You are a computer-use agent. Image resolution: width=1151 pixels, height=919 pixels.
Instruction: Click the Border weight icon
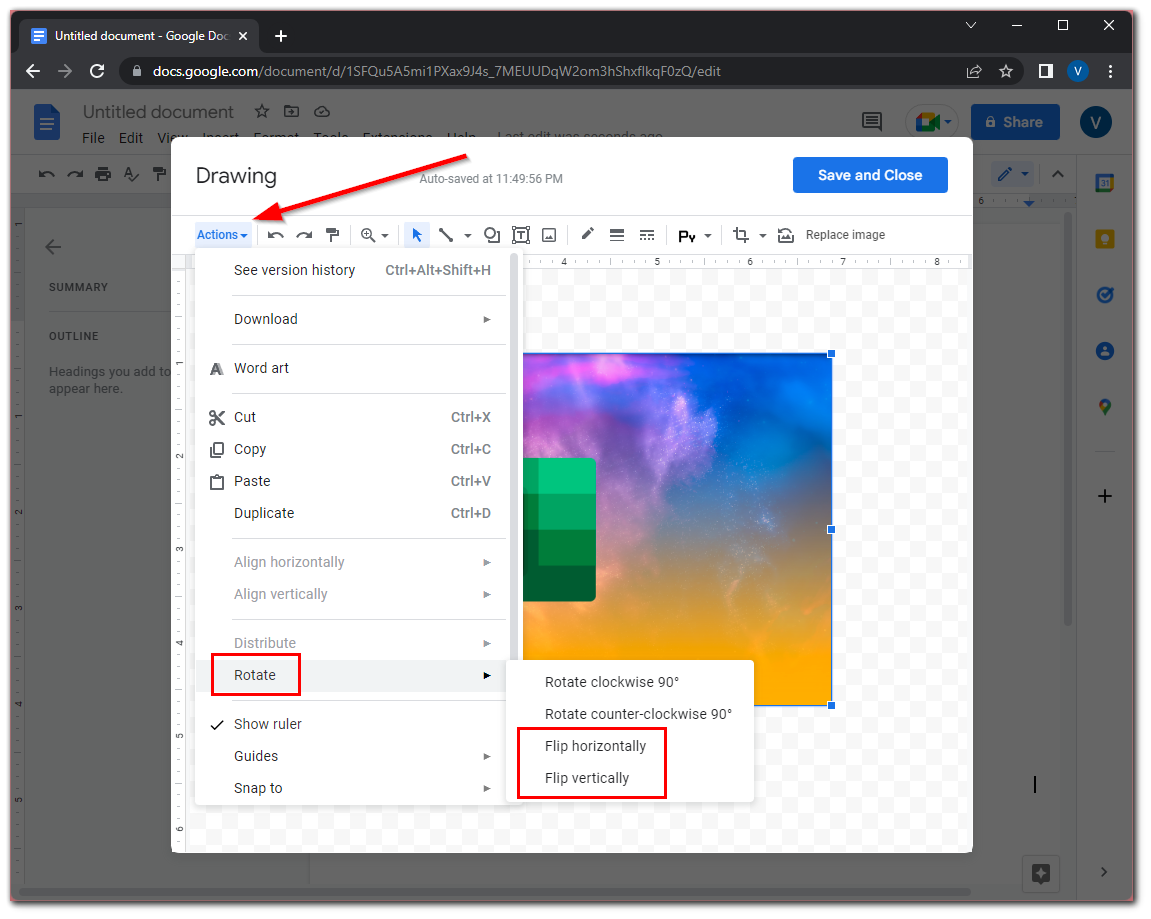click(x=616, y=234)
